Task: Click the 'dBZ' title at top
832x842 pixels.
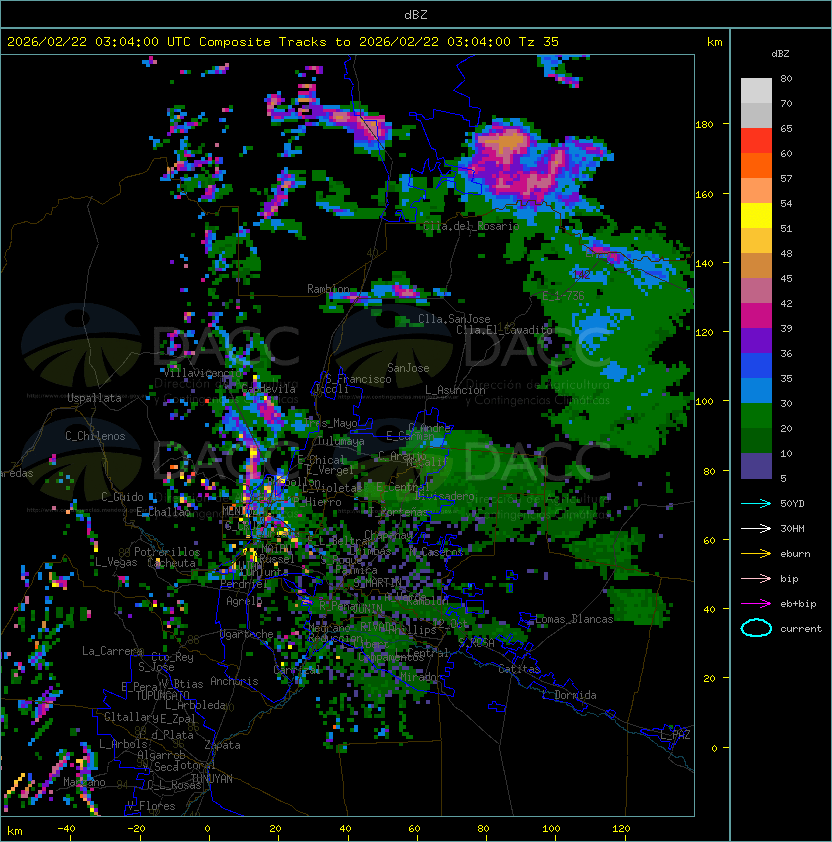Action: point(416,15)
